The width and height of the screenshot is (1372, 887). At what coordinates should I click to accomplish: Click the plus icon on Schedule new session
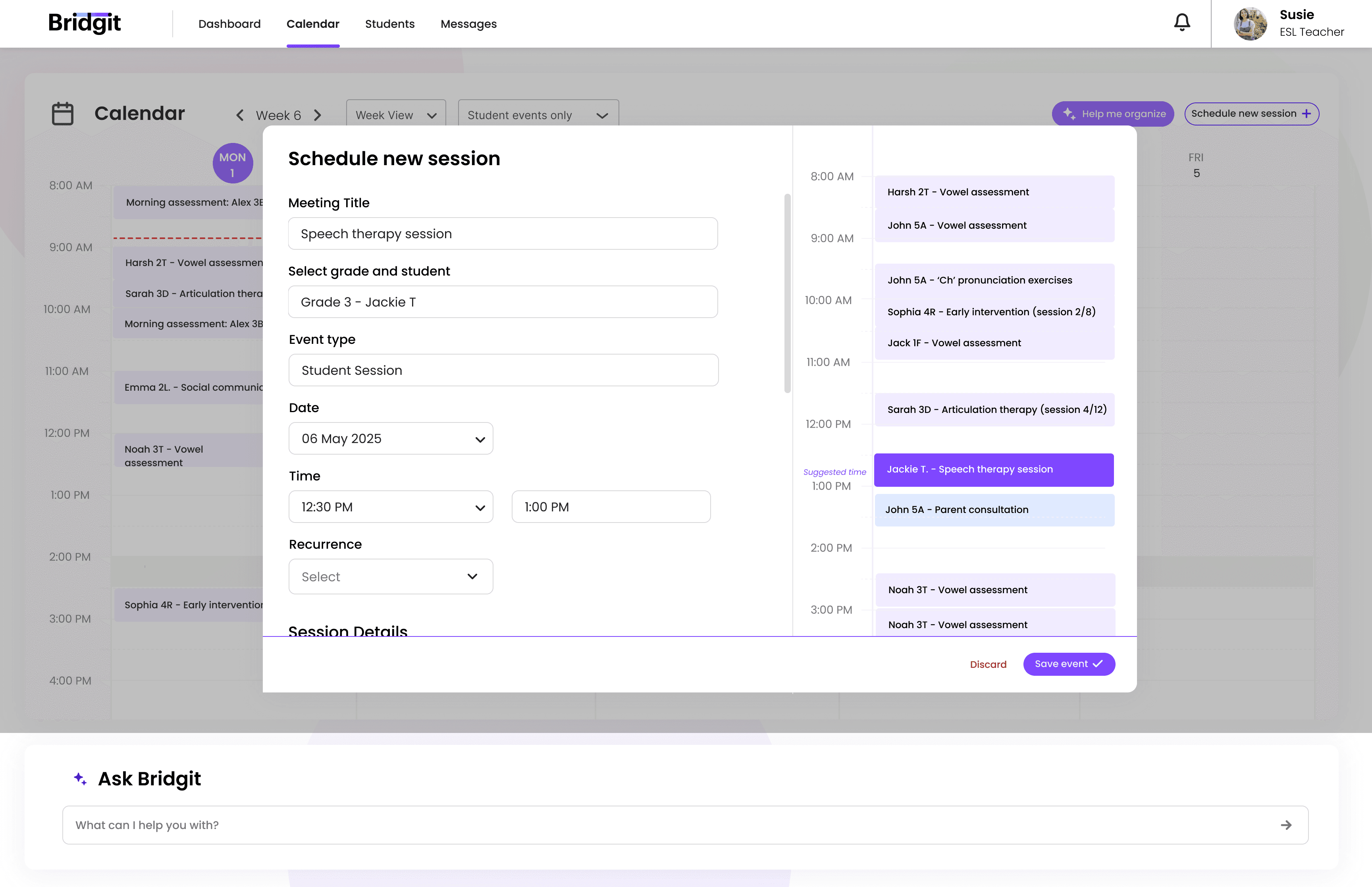(x=1306, y=114)
